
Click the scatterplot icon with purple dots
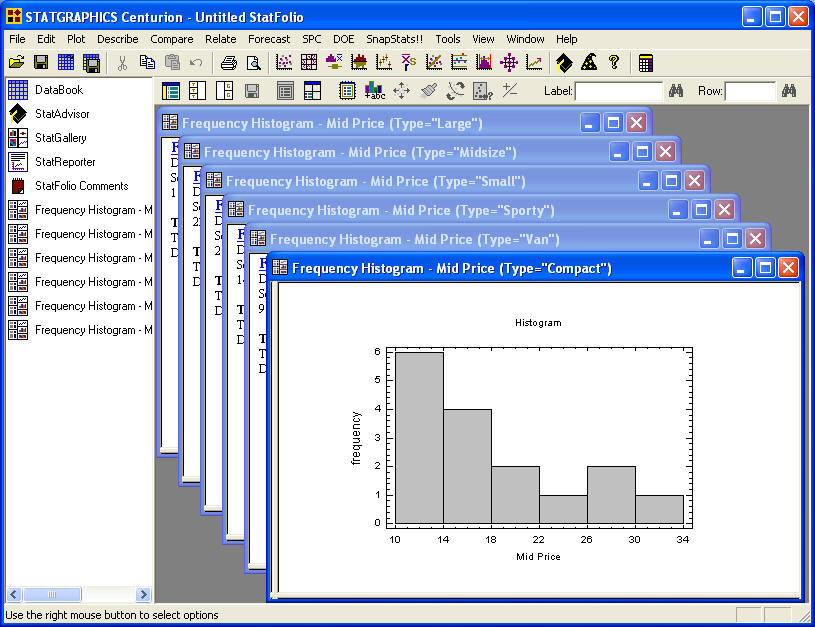point(284,63)
